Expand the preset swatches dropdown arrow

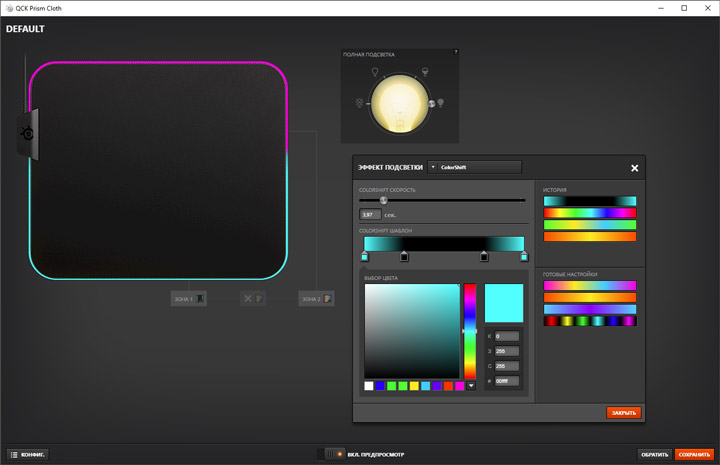pyautogui.click(x=471, y=386)
